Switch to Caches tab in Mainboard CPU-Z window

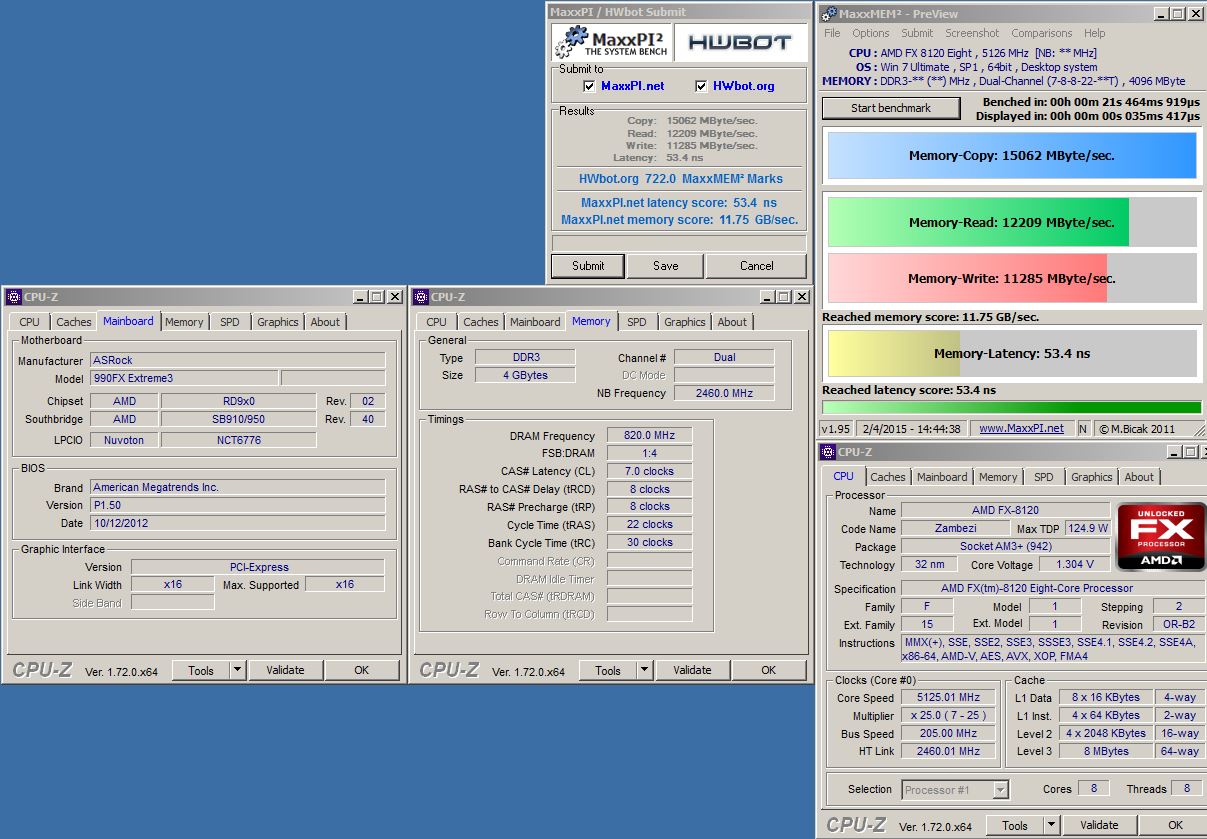coord(74,322)
